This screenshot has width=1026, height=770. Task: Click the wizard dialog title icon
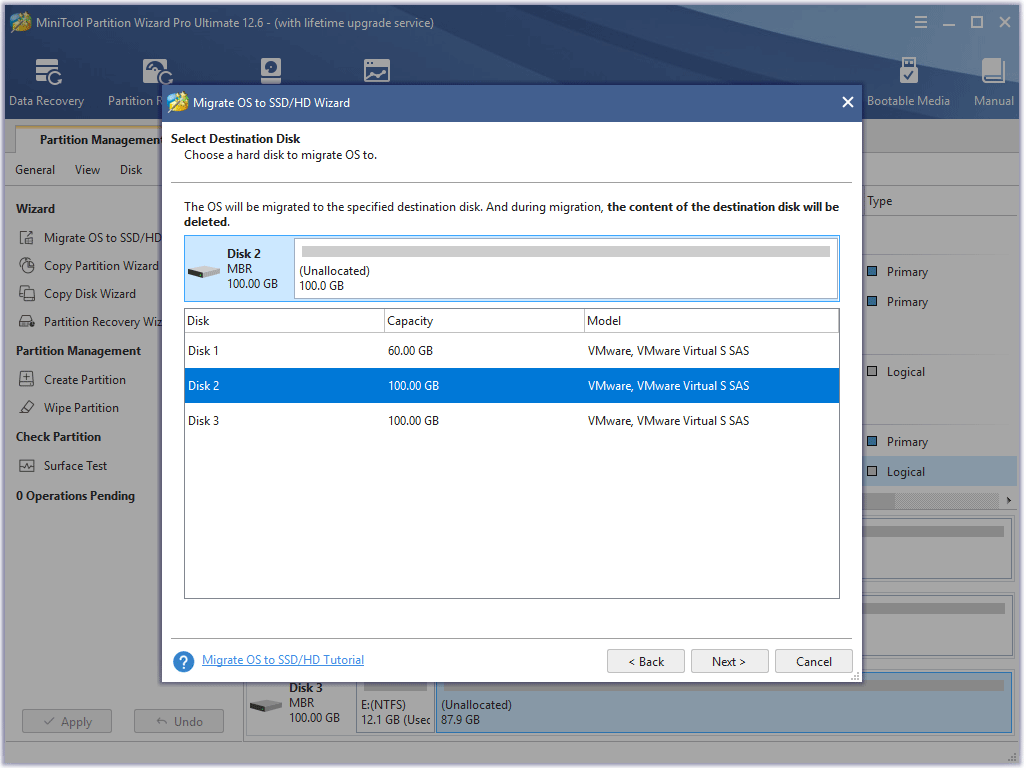pyautogui.click(x=178, y=103)
